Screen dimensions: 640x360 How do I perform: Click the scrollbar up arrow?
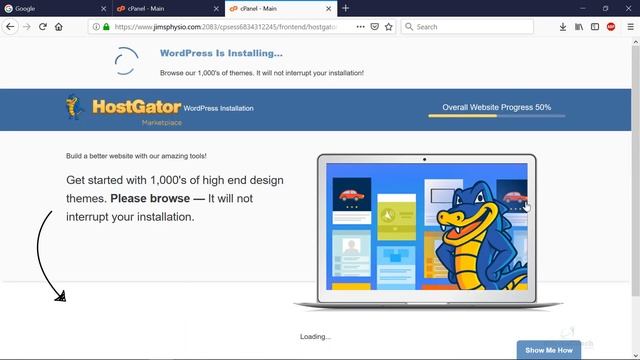[x=636, y=42]
